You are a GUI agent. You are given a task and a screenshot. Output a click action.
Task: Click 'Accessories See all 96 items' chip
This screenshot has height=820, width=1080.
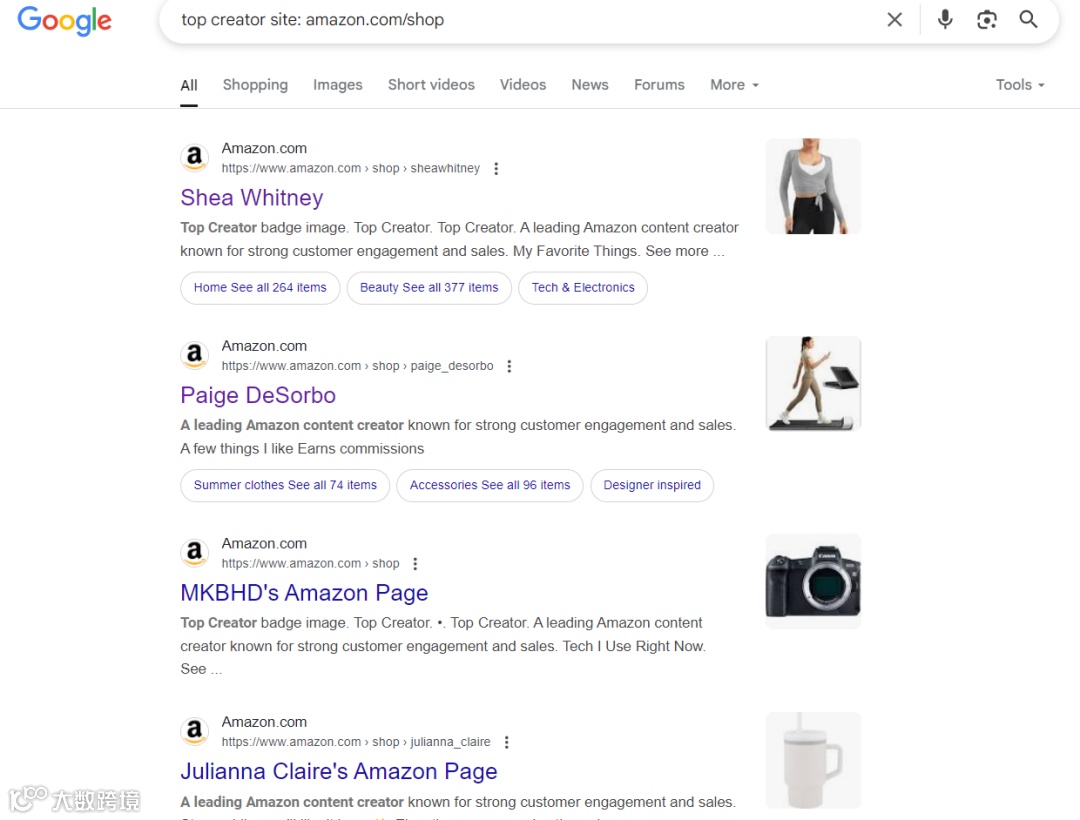click(490, 485)
